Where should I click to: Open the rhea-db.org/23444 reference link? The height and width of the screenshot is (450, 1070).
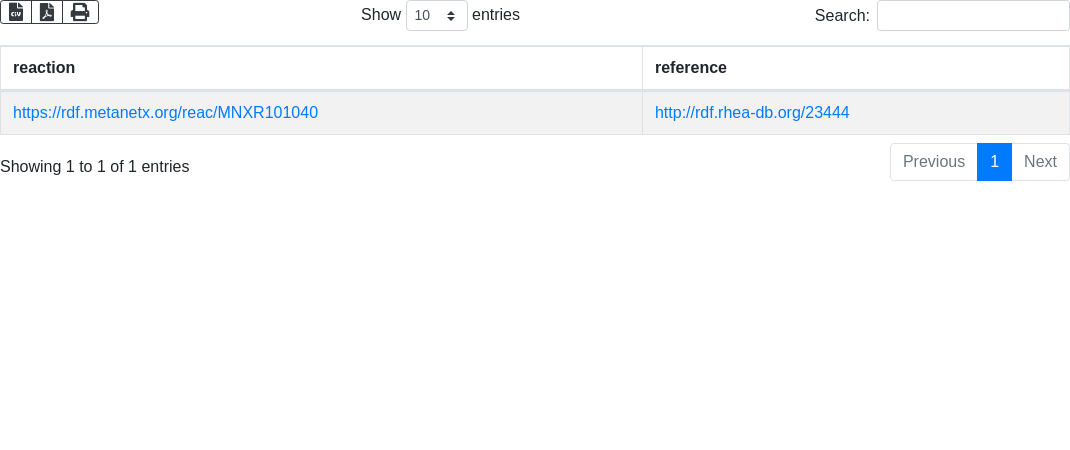752,113
